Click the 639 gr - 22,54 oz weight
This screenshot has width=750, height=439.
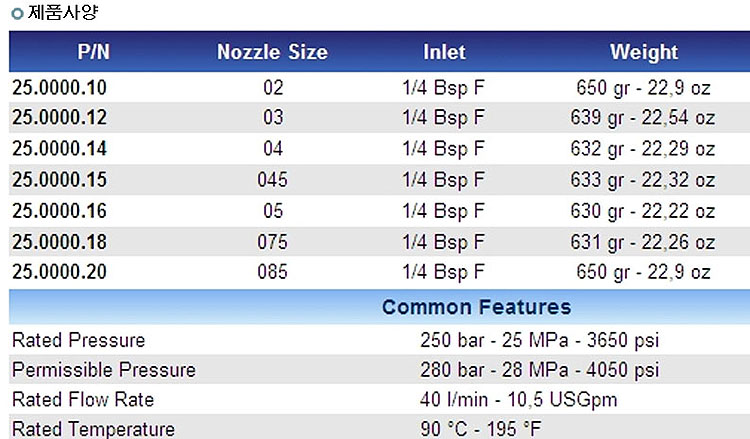pyautogui.click(x=644, y=118)
